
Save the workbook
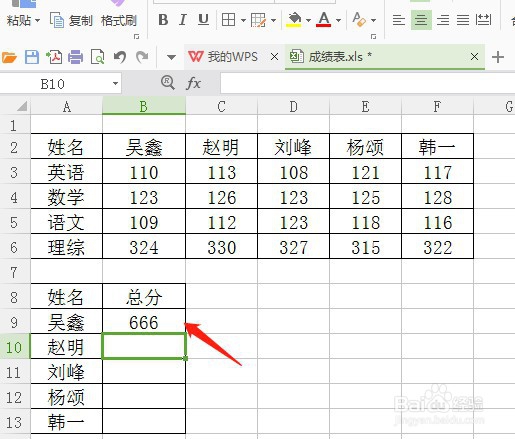tap(32, 57)
